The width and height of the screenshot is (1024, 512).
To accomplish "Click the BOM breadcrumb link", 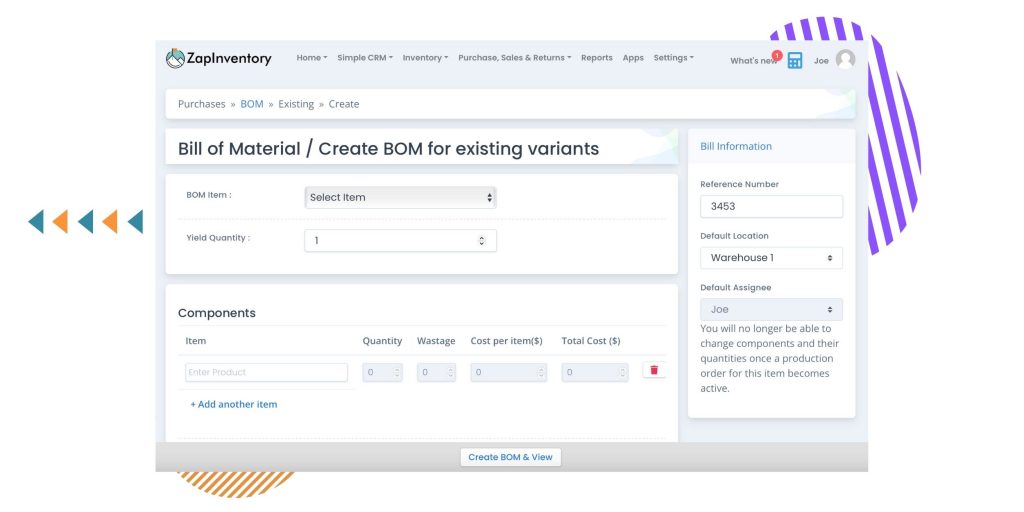I will pyautogui.click(x=251, y=104).
